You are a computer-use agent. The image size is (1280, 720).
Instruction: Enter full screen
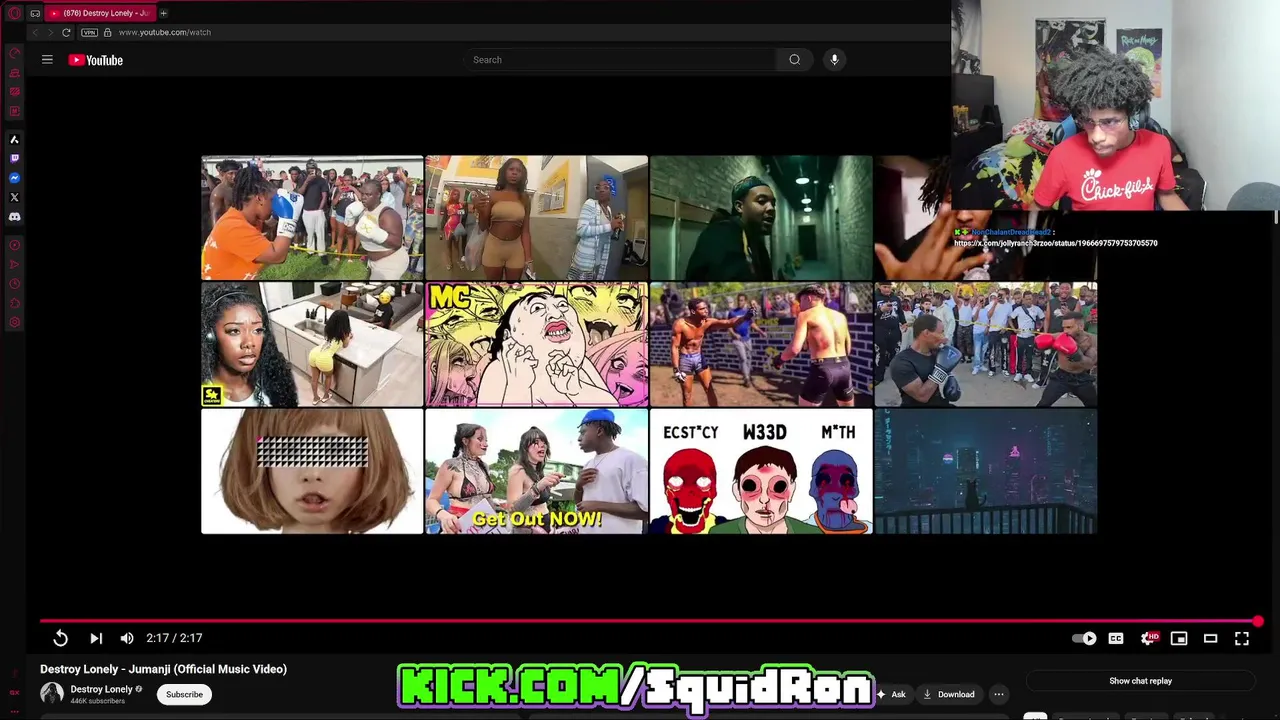[x=1242, y=639]
